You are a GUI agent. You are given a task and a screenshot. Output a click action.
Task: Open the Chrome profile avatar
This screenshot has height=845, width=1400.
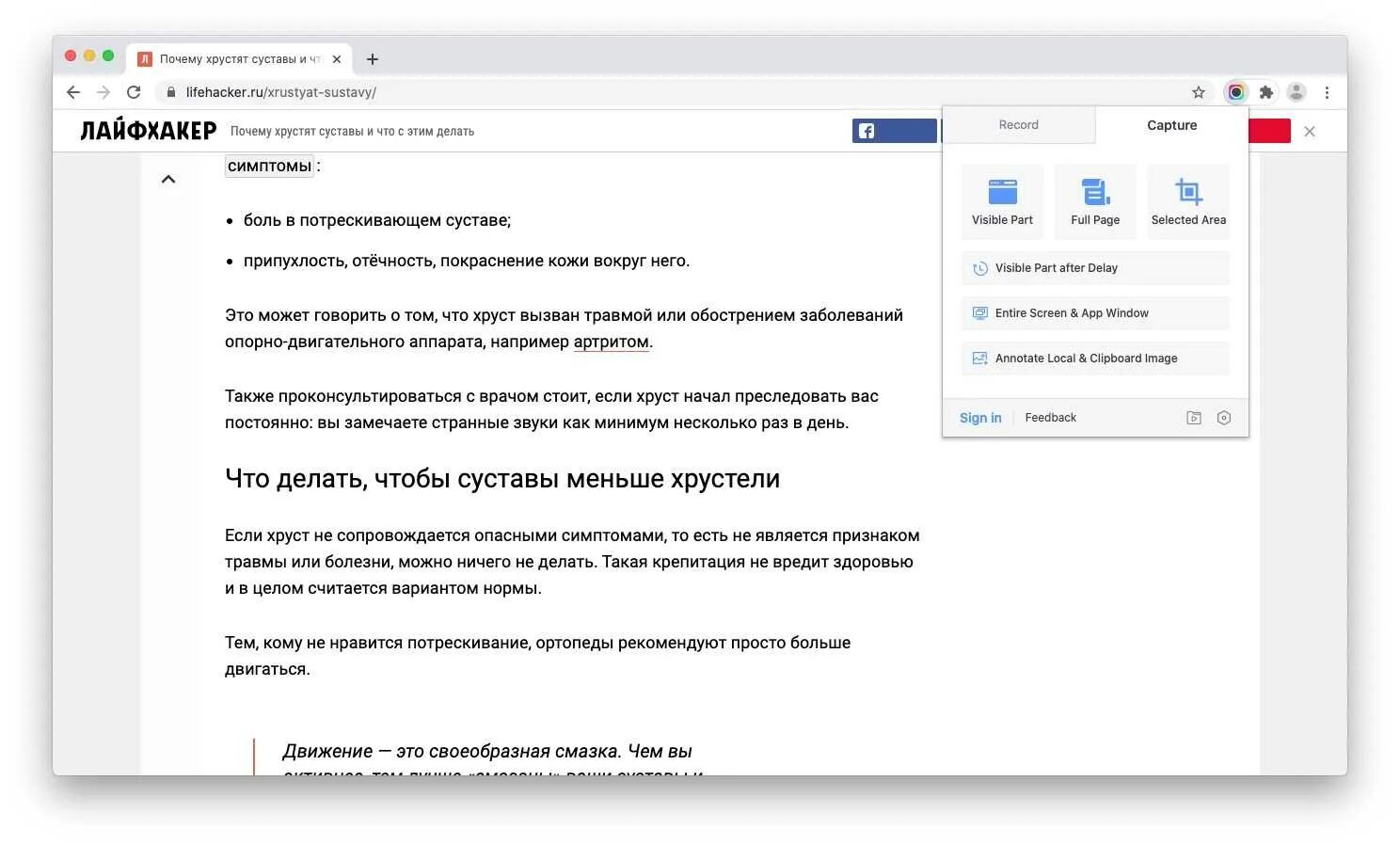[1297, 92]
